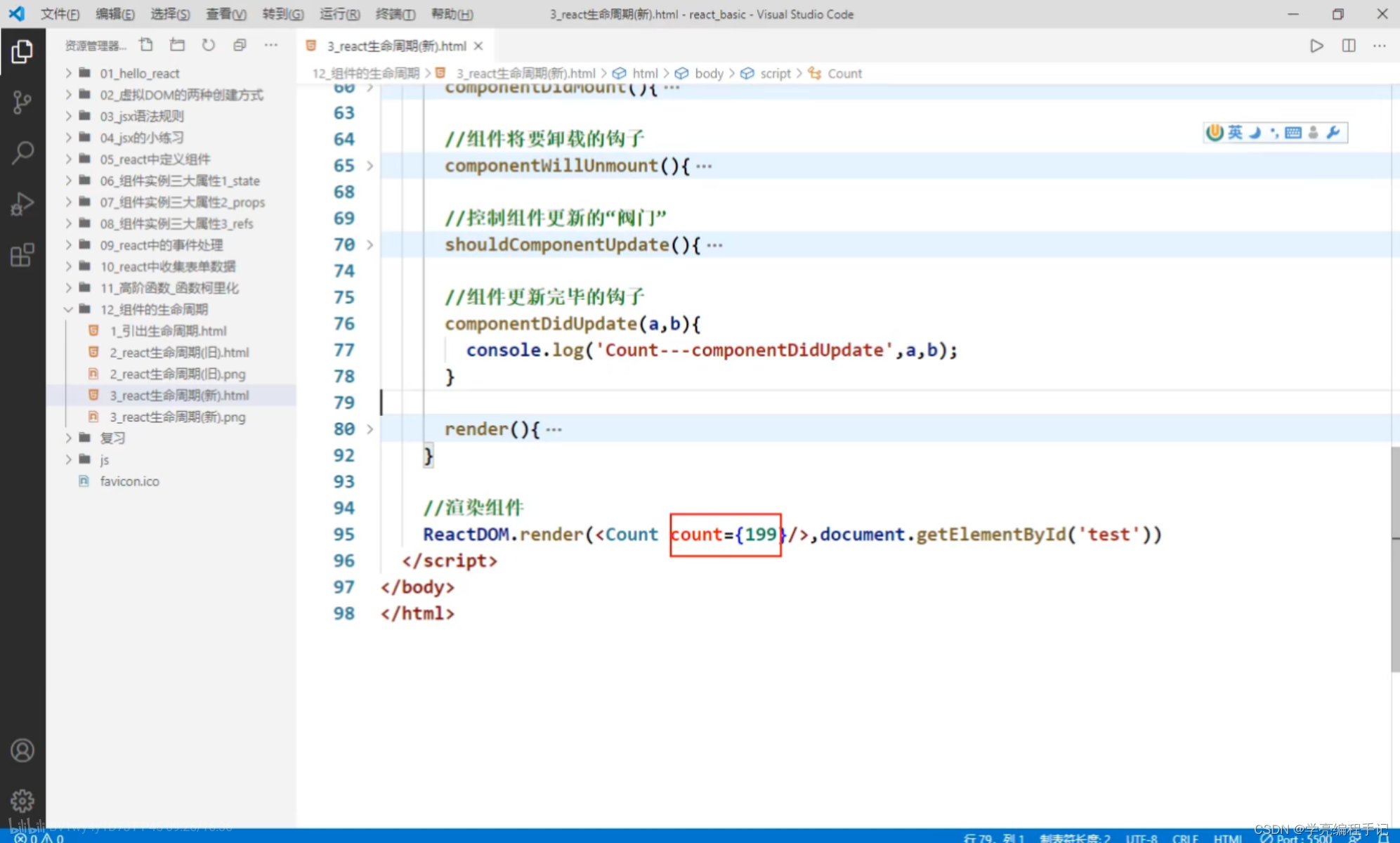Click the editor vertical scrollbar thumb

point(1395,559)
